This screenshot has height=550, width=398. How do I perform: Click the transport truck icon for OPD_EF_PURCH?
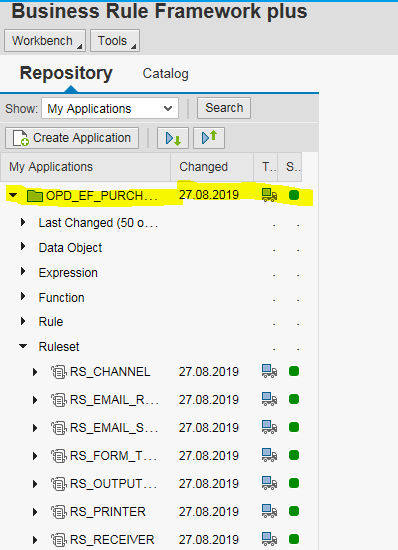269,195
